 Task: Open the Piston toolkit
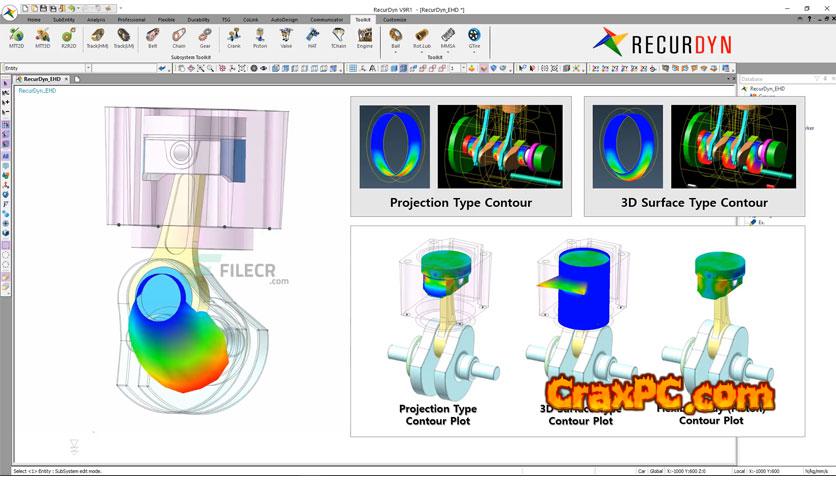[260, 38]
